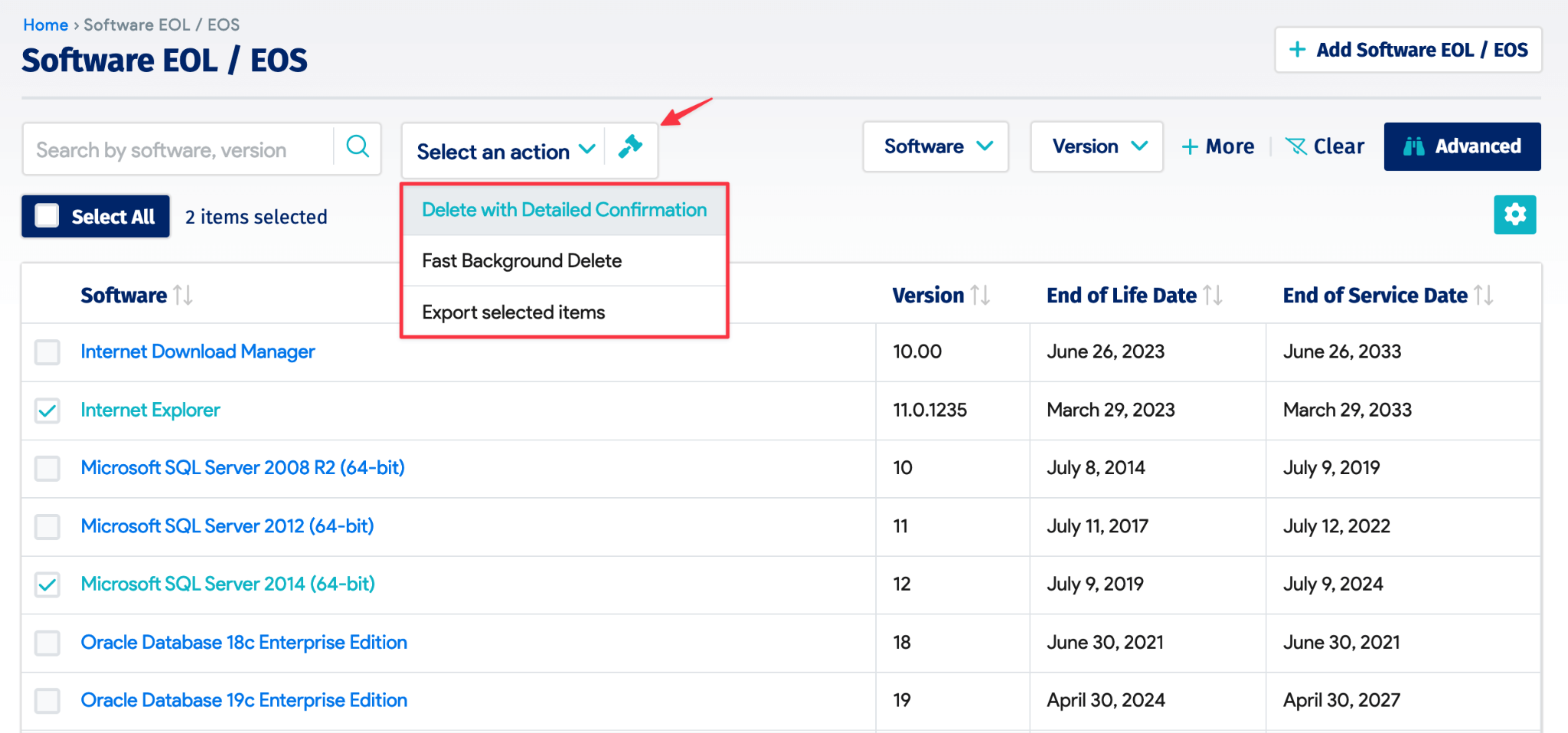The height and width of the screenshot is (733, 1568).
Task: Open Oracle Database 19c Enterprise Edition
Action: click(x=244, y=700)
